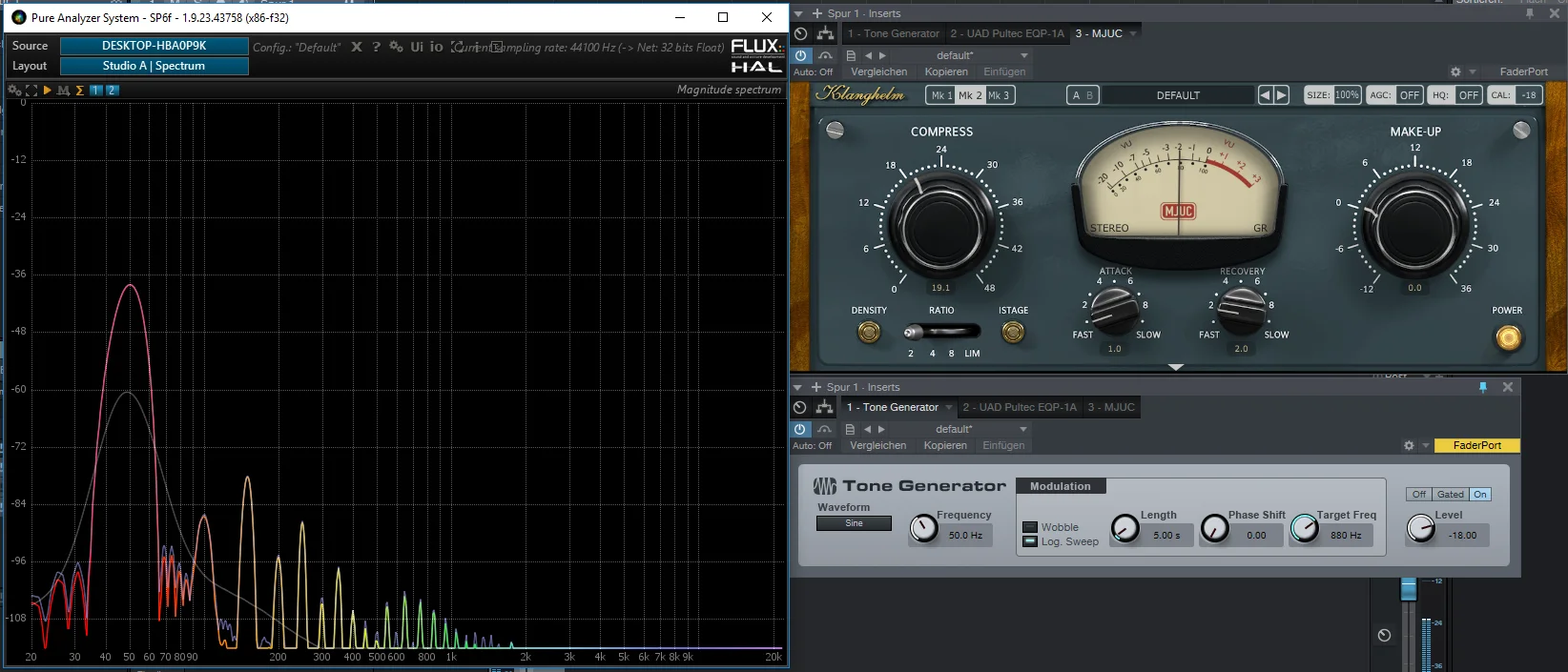This screenshot has width=1568, height=672.
Task: Toggle Tone Generator bypass power button
Action: click(800, 429)
